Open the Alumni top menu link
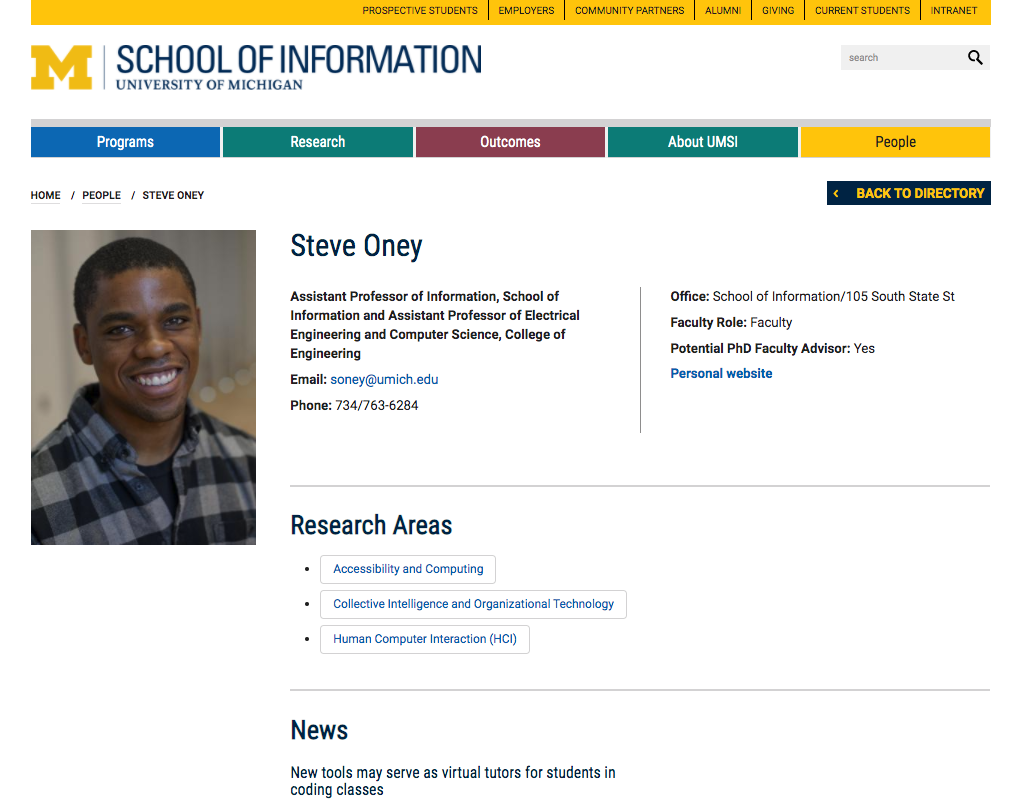Image resolution: width=1019 pixels, height=800 pixels. pyautogui.click(x=723, y=11)
